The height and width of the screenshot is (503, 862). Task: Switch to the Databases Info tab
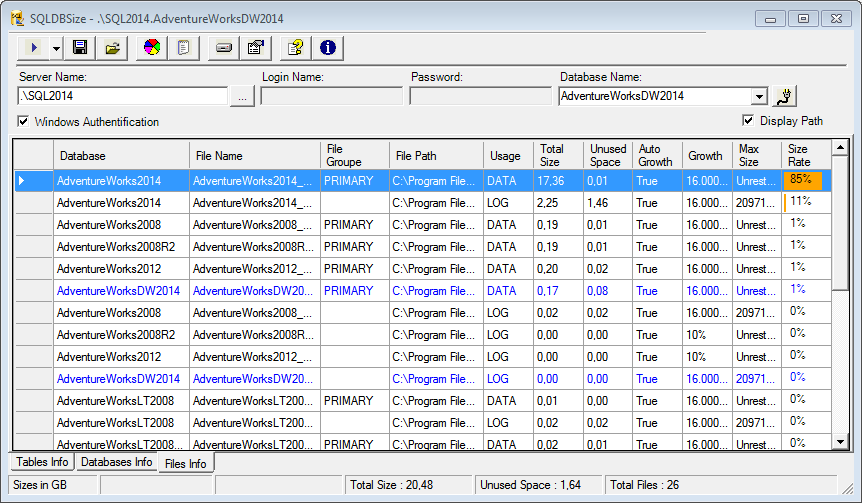[x=117, y=462]
